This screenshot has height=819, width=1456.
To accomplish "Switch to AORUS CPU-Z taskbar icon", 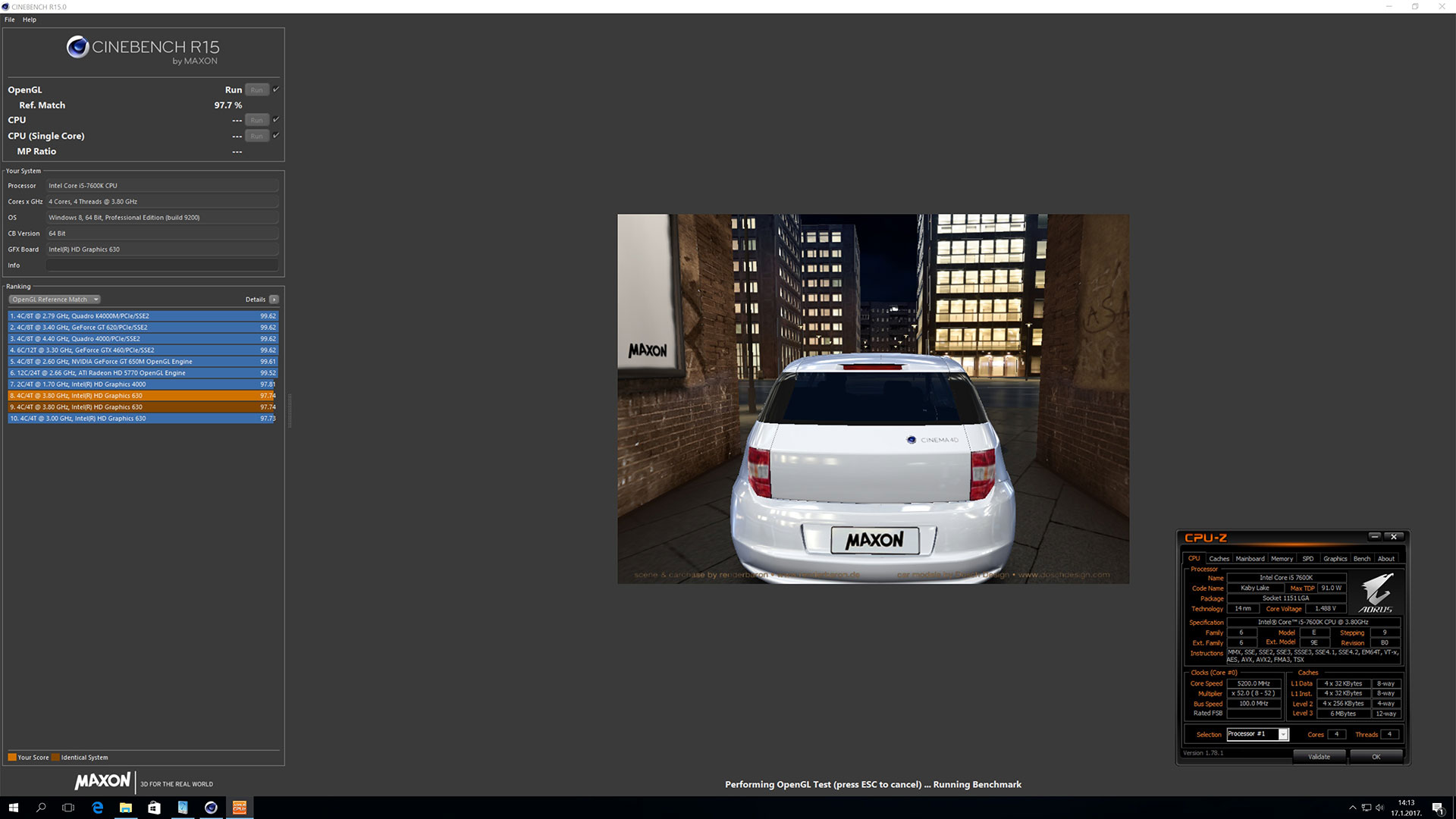I will pos(240,808).
